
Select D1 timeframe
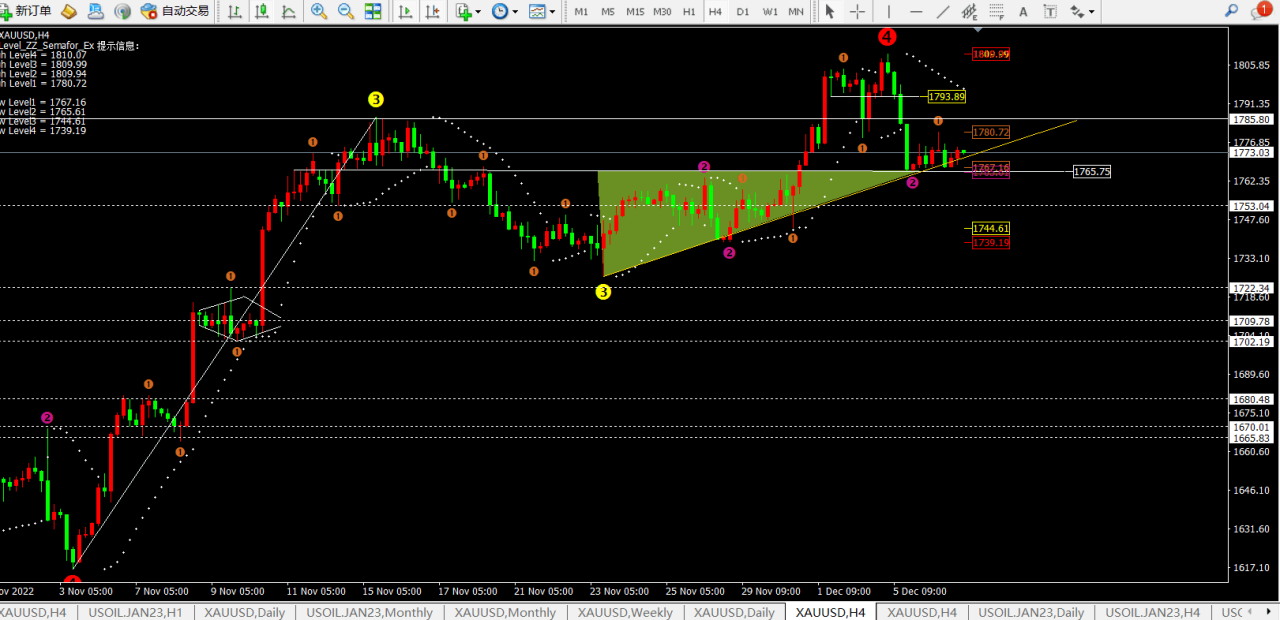tap(742, 12)
